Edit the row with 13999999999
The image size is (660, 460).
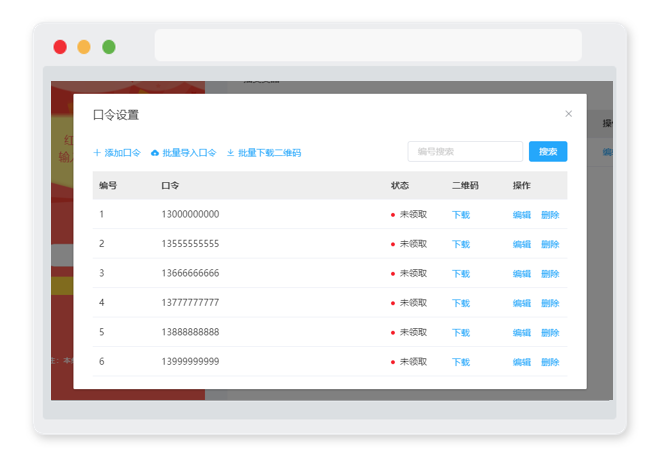(x=522, y=362)
